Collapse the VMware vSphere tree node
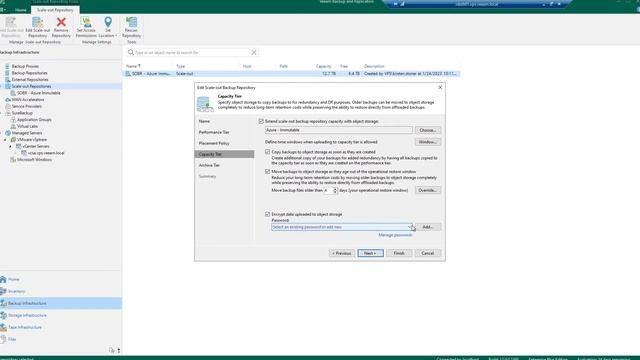The height and width of the screenshot is (360, 640). [5, 140]
